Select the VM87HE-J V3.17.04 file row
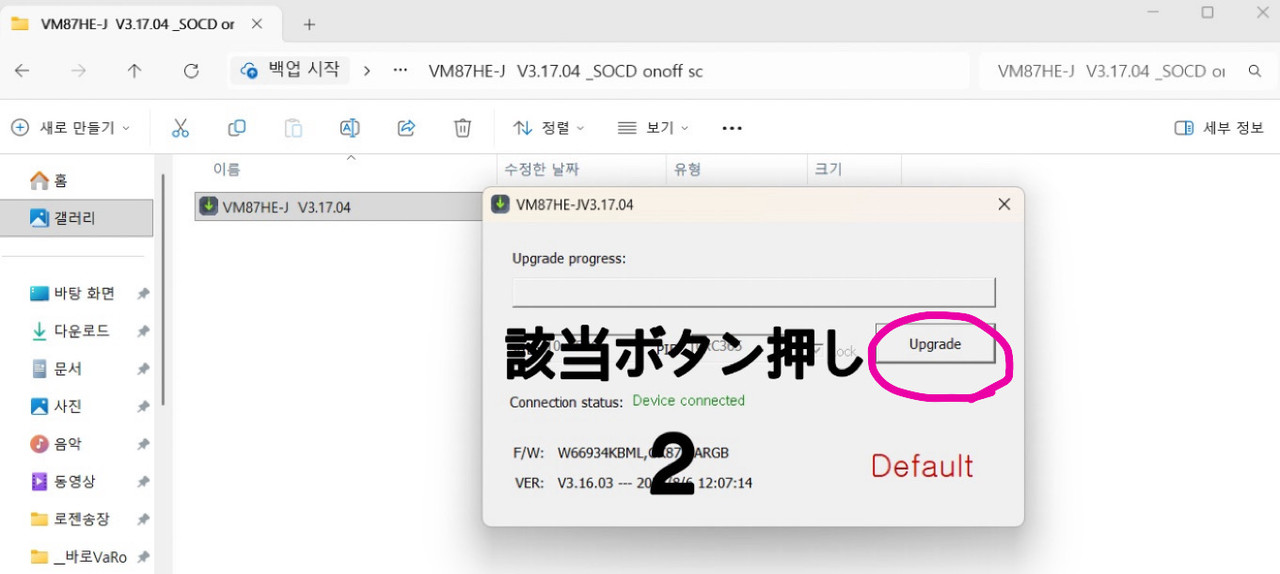The width and height of the screenshot is (1280, 574). (340, 207)
